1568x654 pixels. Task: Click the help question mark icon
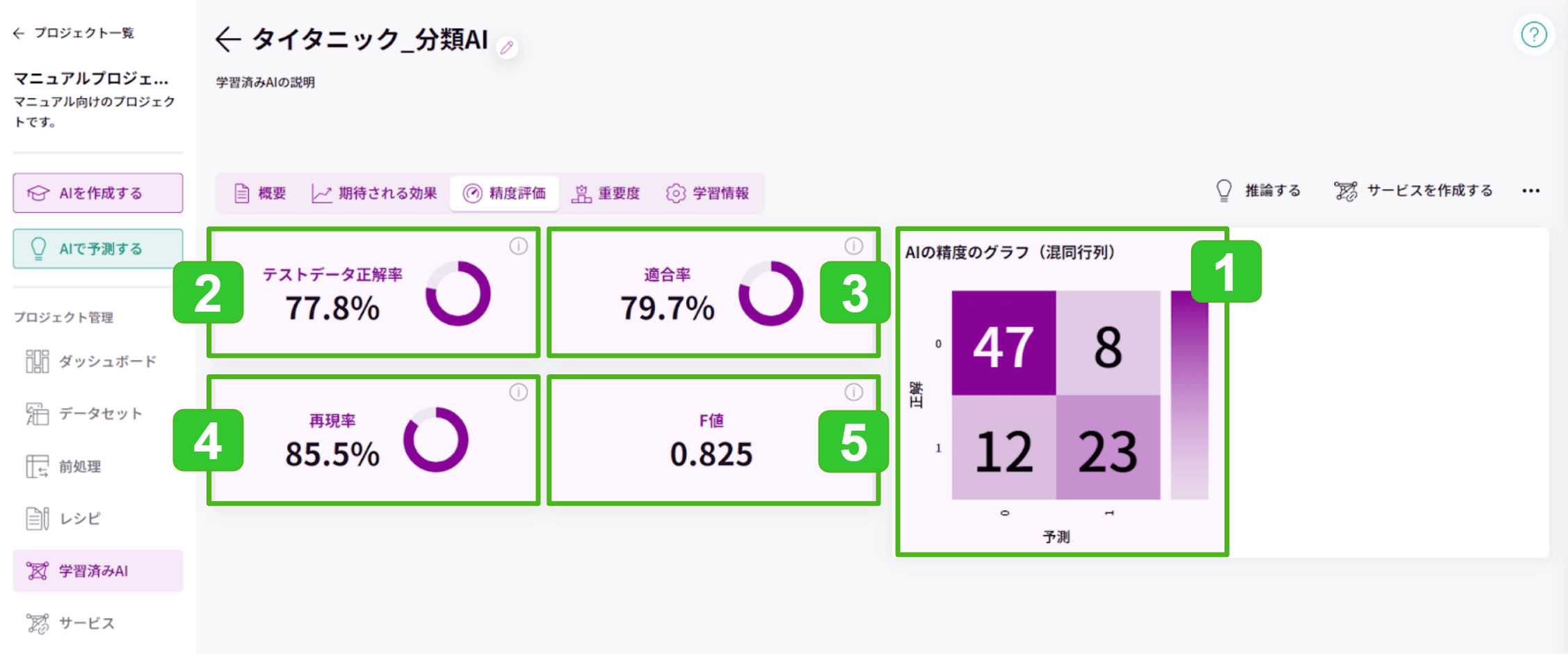1533,35
